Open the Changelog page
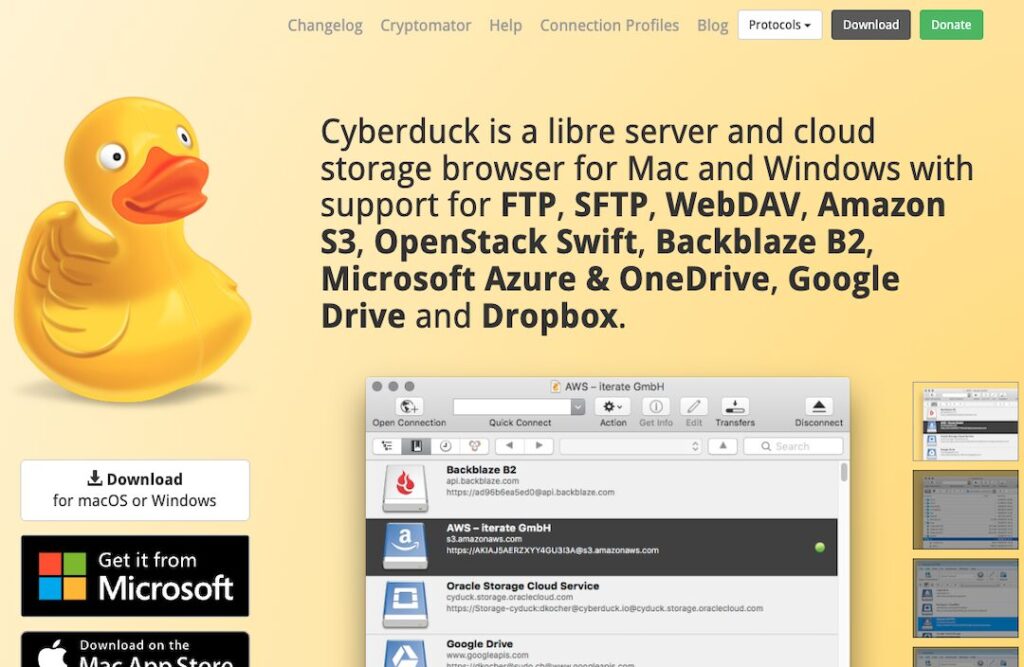 pyautogui.click(x=325, y=25)
